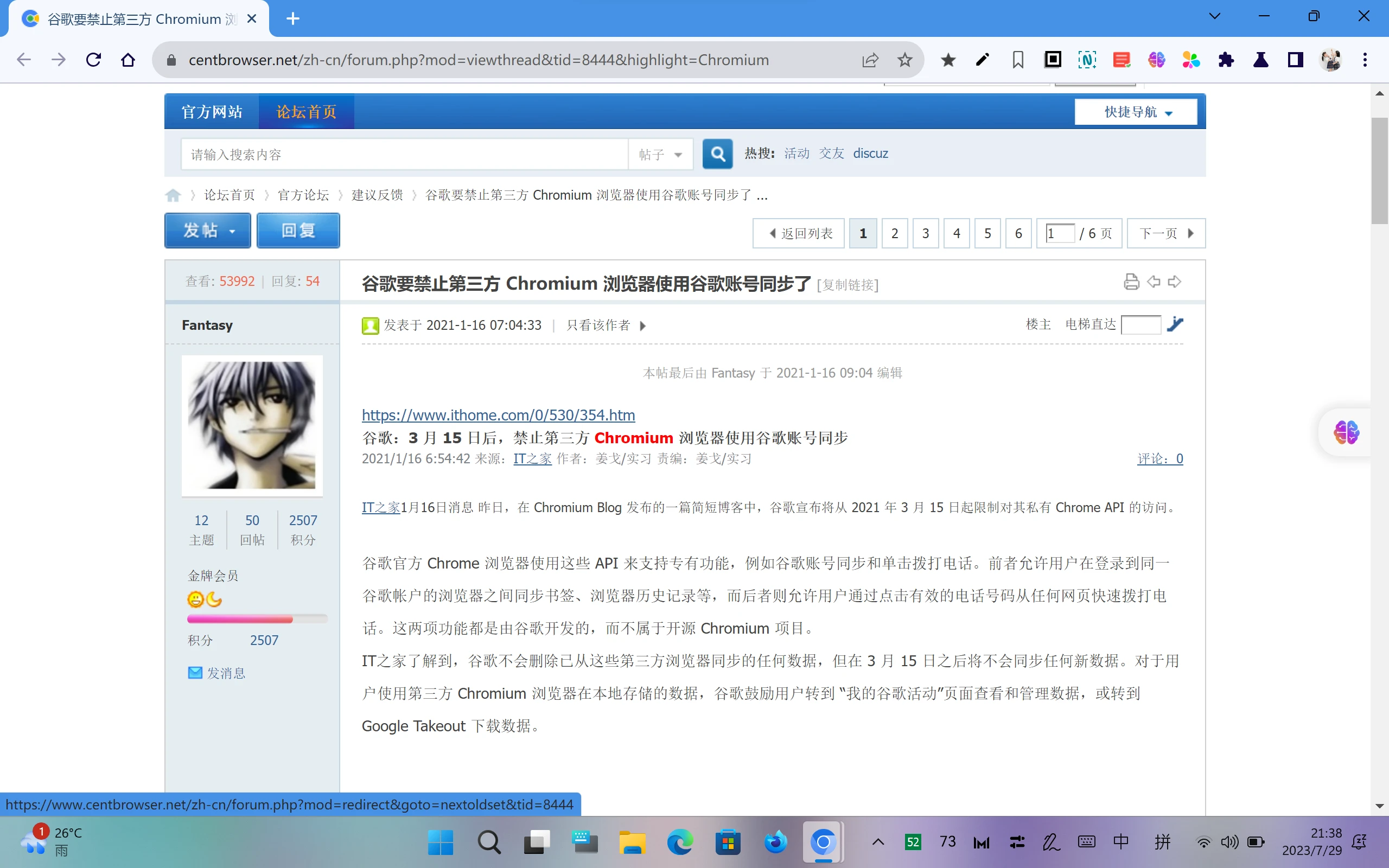
Task: Click the search magnifier icon
Action: (x=717, y=154)
